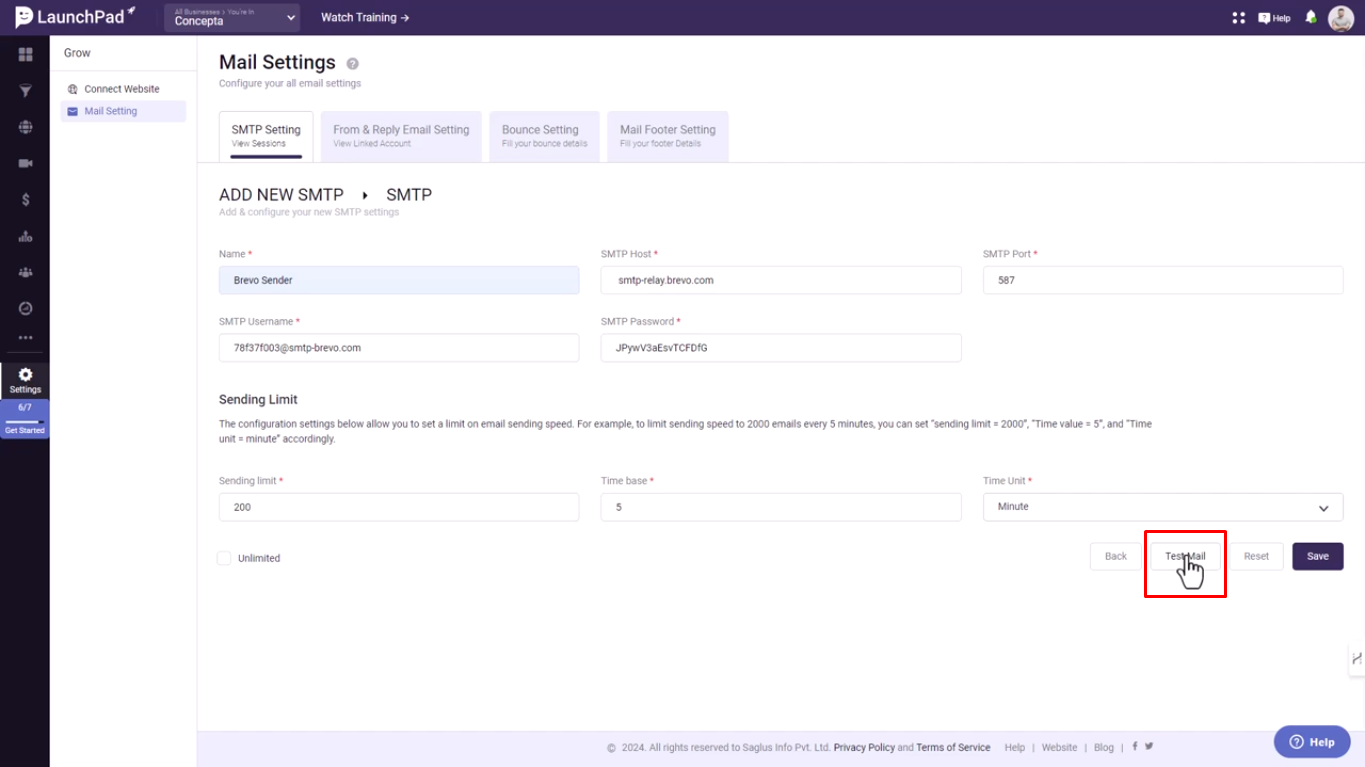
Task: Click the Sending Limit heading
Action: coord(258,399)
